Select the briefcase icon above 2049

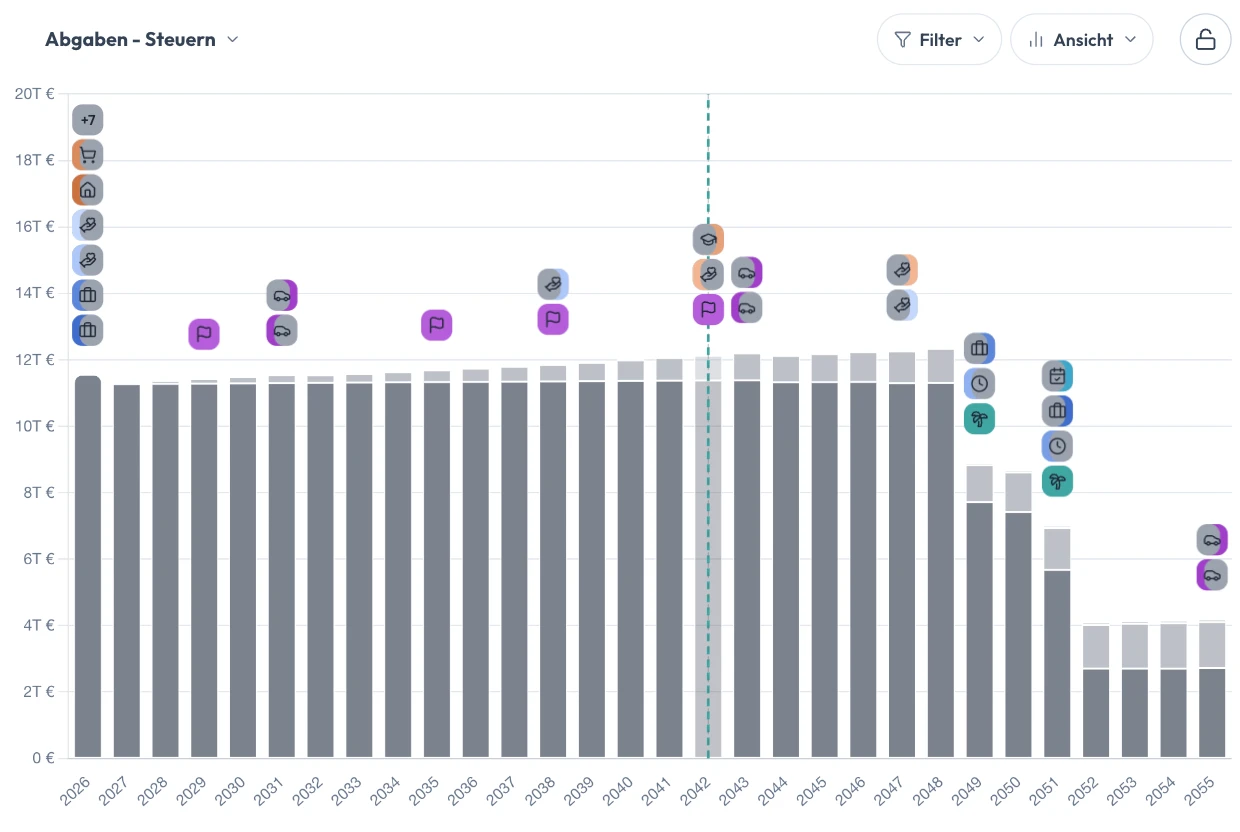coord(979,348)
